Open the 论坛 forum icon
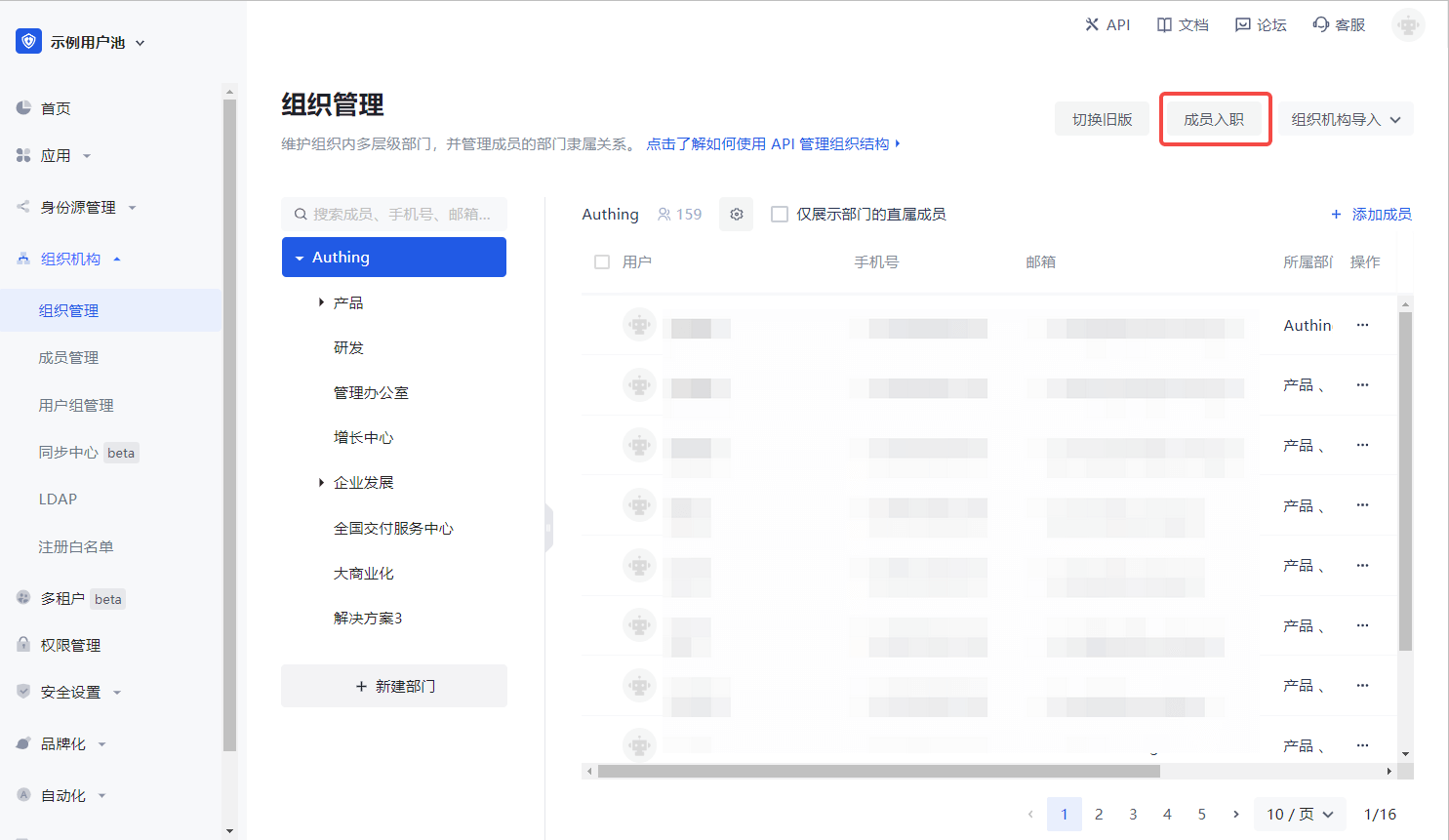Viewport: 1449px width, 840px height. click(1242, 24)
